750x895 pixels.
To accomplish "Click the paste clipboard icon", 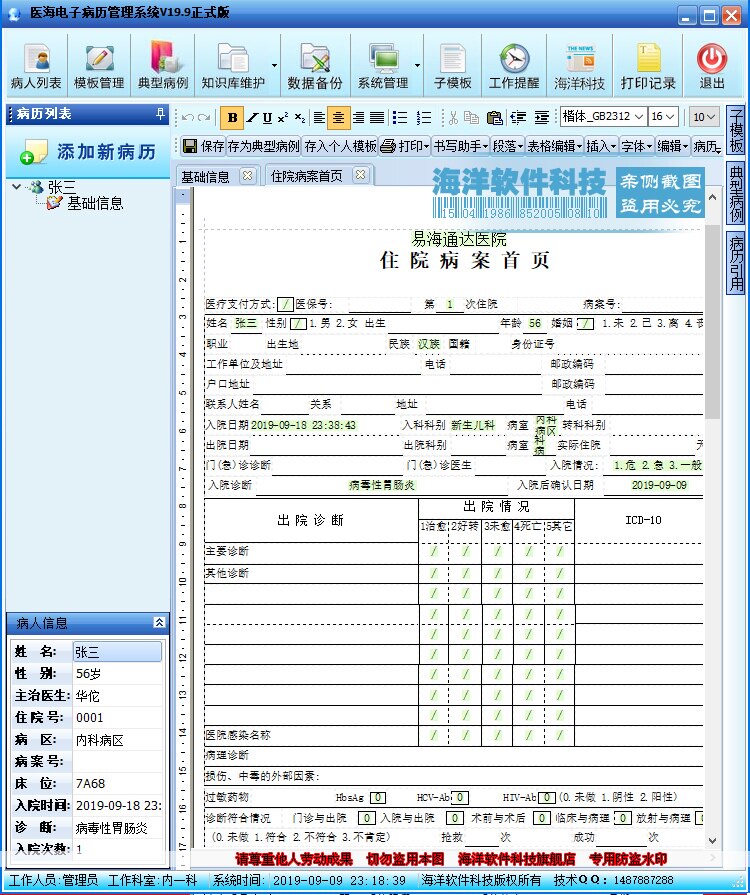I will [x=494, y=118].
